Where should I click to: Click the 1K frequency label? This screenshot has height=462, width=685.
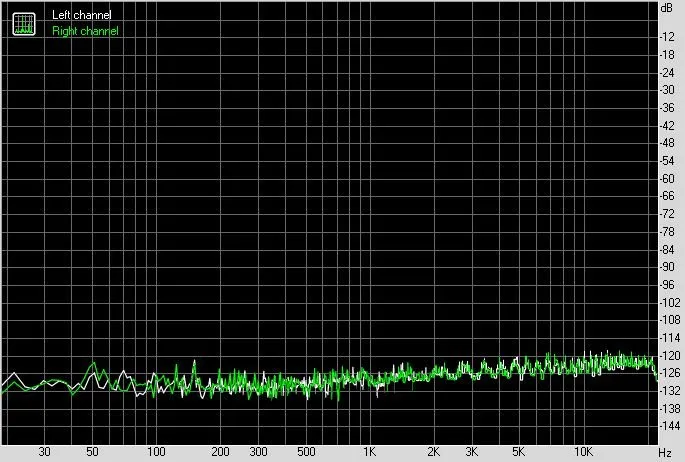pos(370,452)
